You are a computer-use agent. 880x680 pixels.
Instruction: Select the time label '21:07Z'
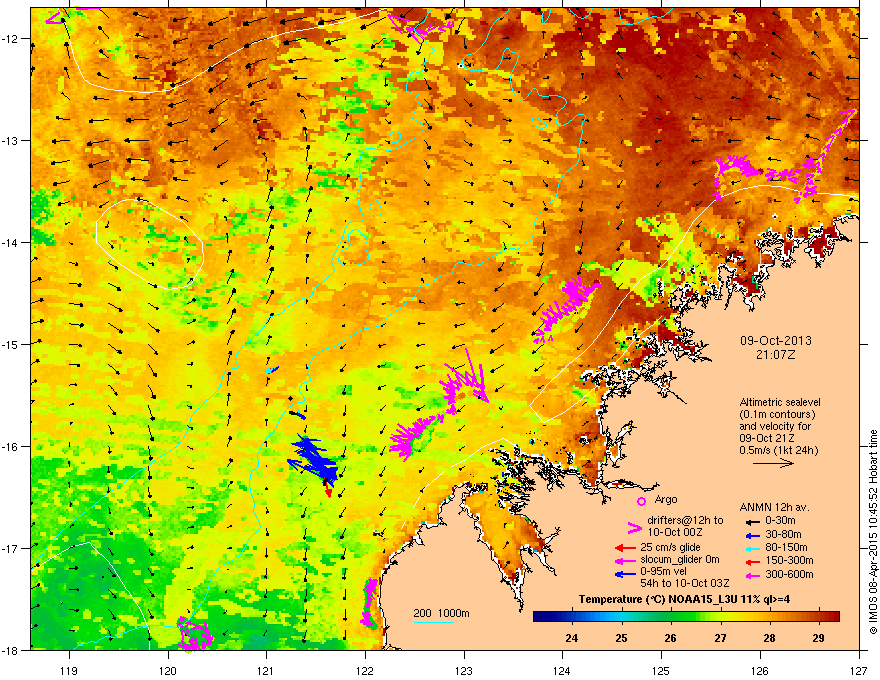(x=776, y=355)
